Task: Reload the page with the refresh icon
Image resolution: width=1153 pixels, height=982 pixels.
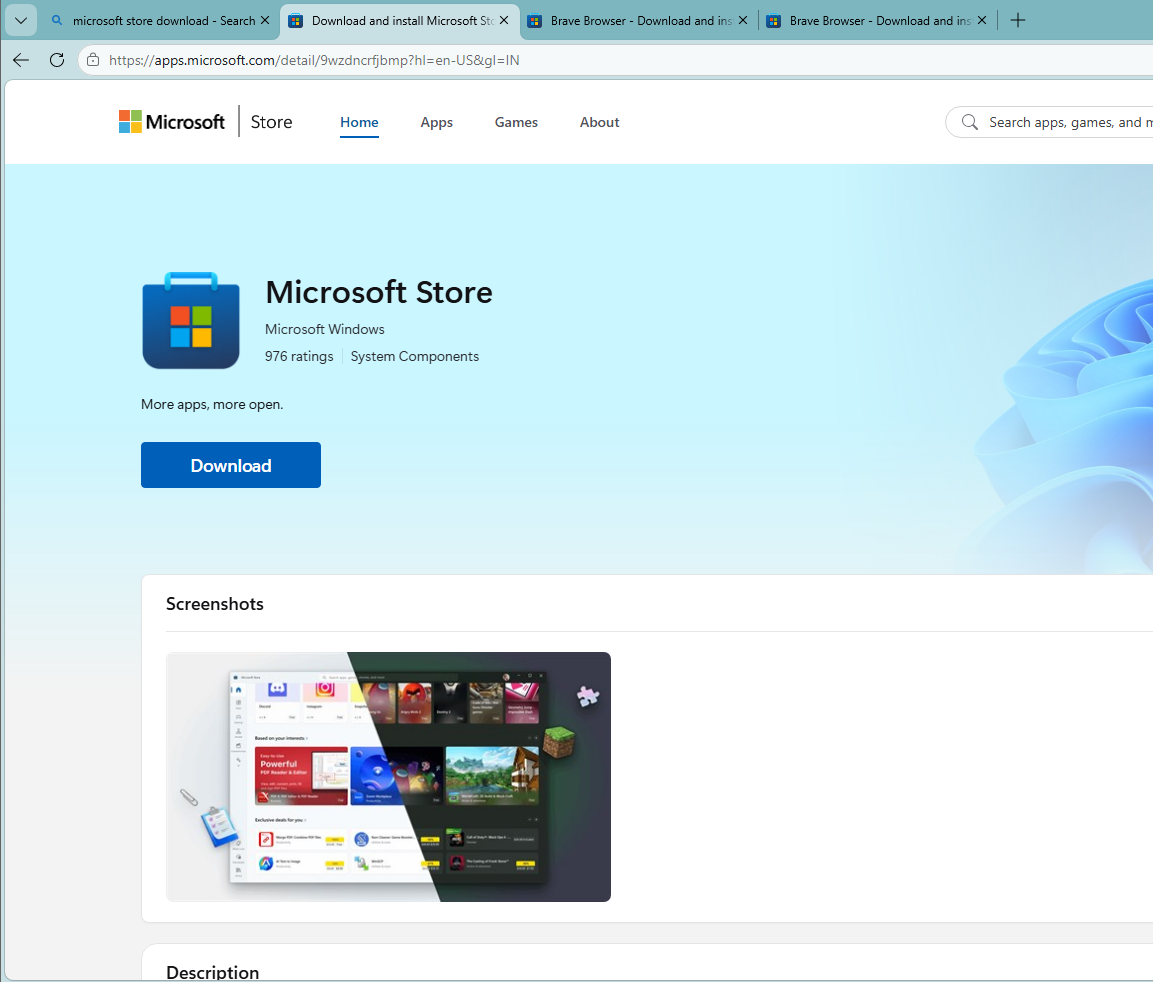Action: tap(56, 60)
